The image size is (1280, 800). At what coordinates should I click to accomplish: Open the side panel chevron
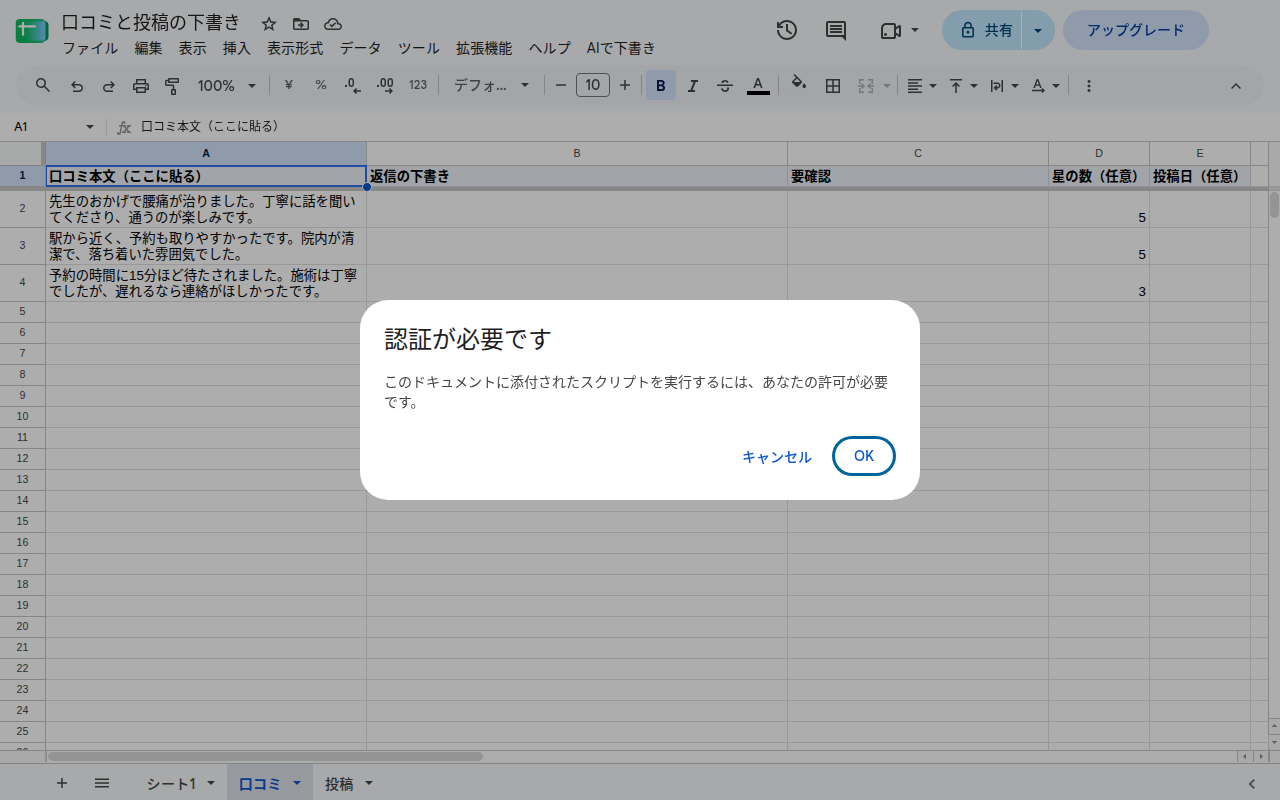point(1252,784)
